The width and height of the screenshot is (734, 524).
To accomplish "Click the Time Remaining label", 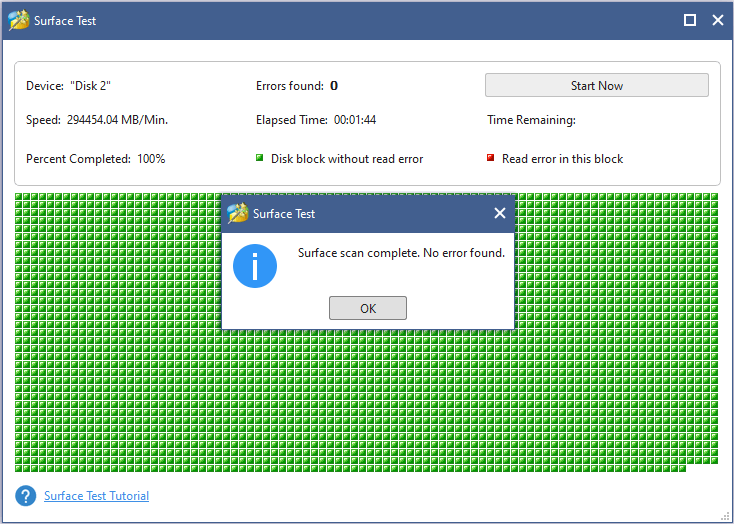I will (531, 120).
